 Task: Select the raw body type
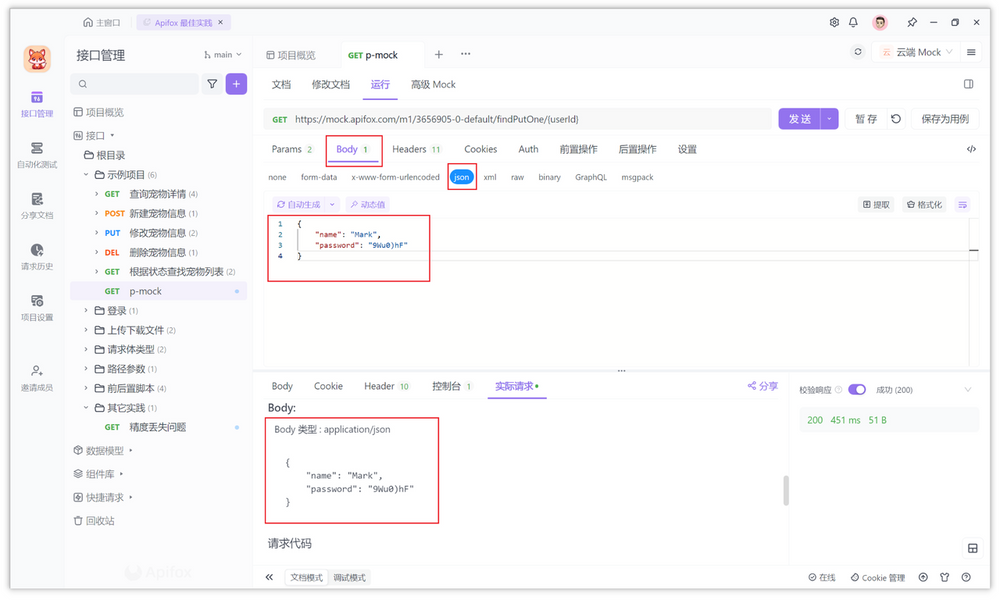(517, 177)
